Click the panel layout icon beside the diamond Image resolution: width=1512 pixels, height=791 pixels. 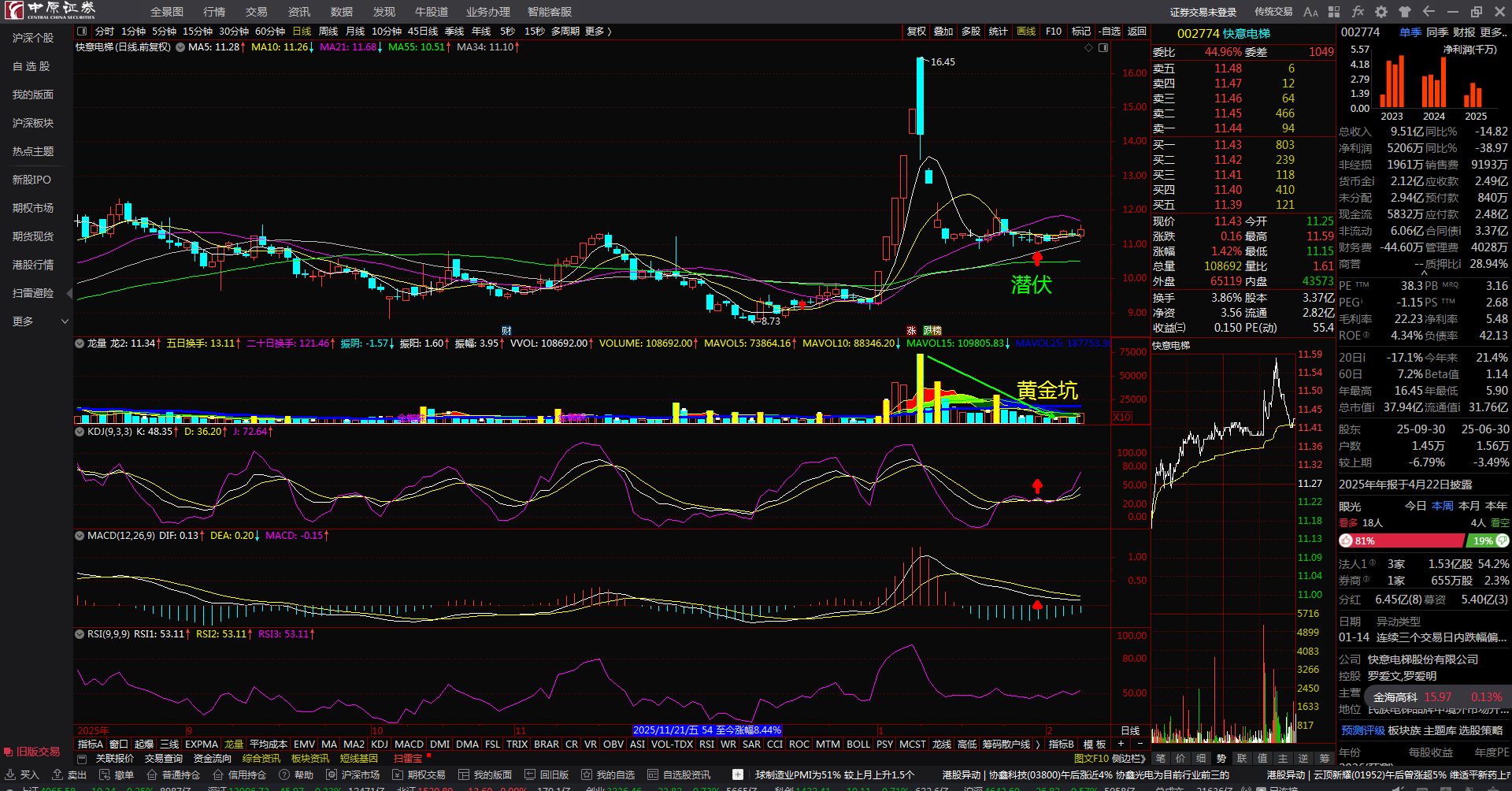(1103, 48)
